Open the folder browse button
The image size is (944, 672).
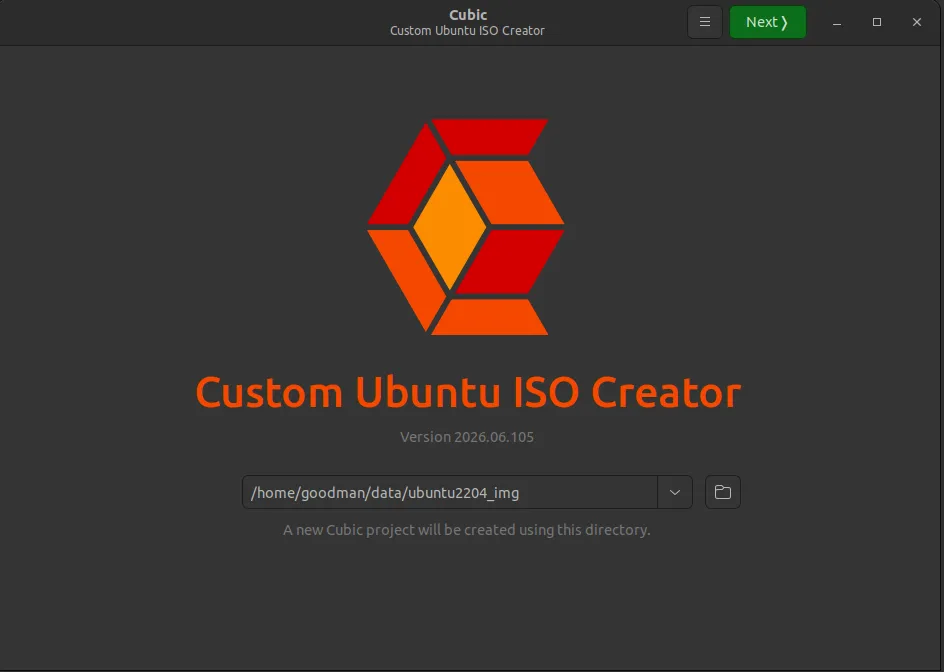(x=722, y=492)
